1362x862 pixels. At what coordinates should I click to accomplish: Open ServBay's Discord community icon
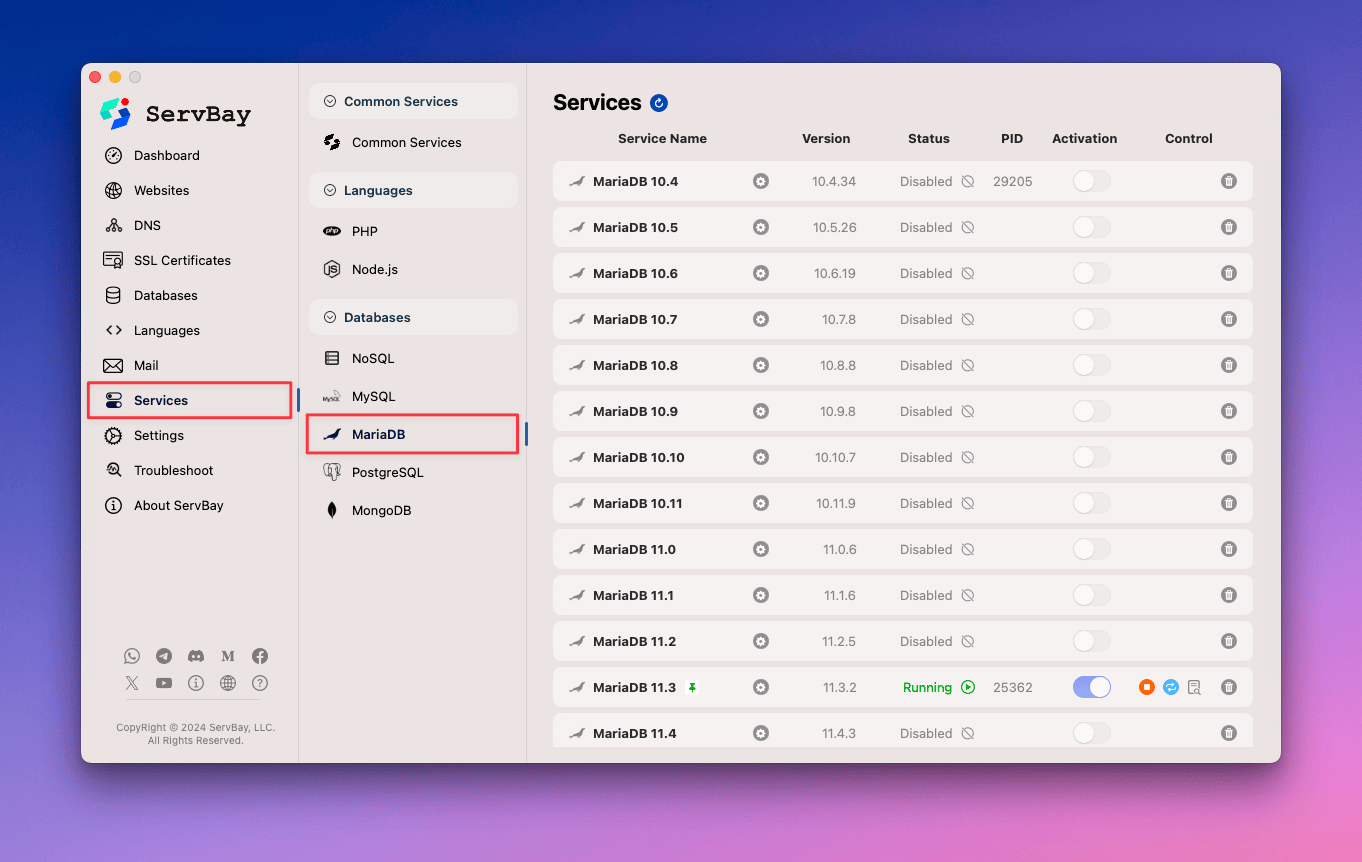click(x=196, y=656)
